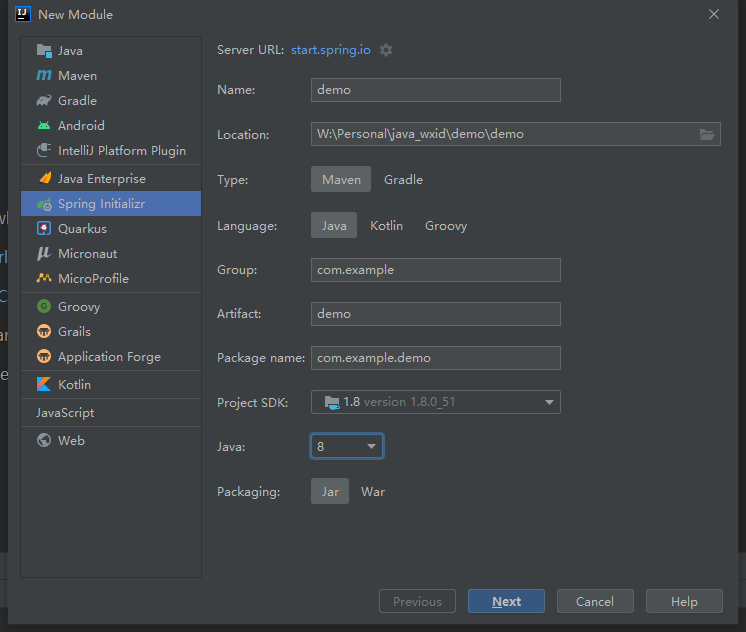The width and height of the screenshot is (746, 632).
Task: Focus the Name input field
Action: click(x=435, y=90)
